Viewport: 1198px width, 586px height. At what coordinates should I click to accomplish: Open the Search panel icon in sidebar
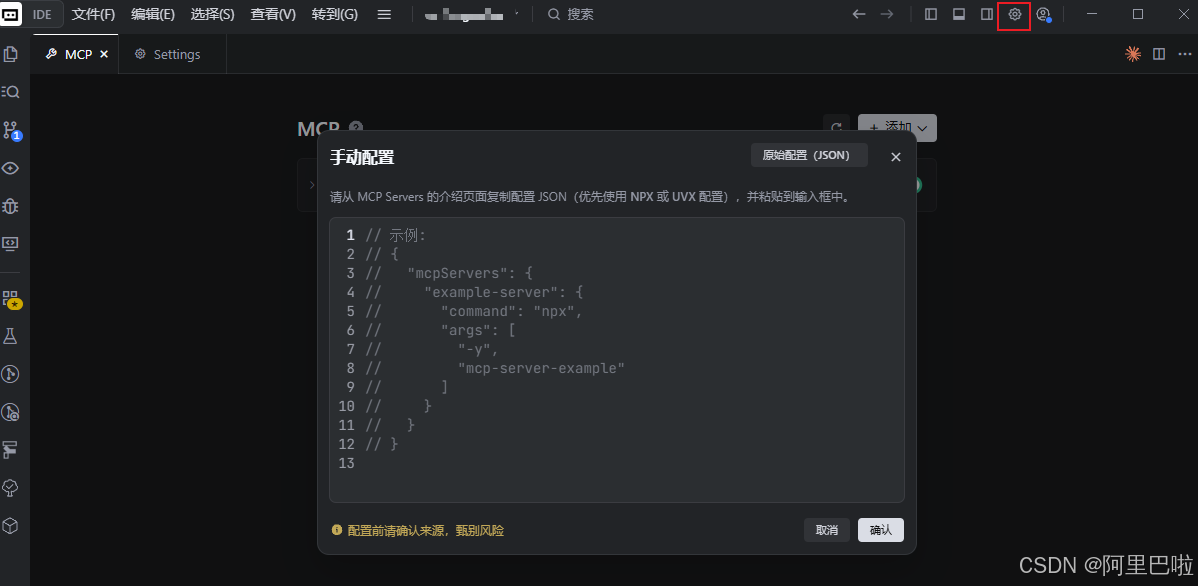point(11,92)
